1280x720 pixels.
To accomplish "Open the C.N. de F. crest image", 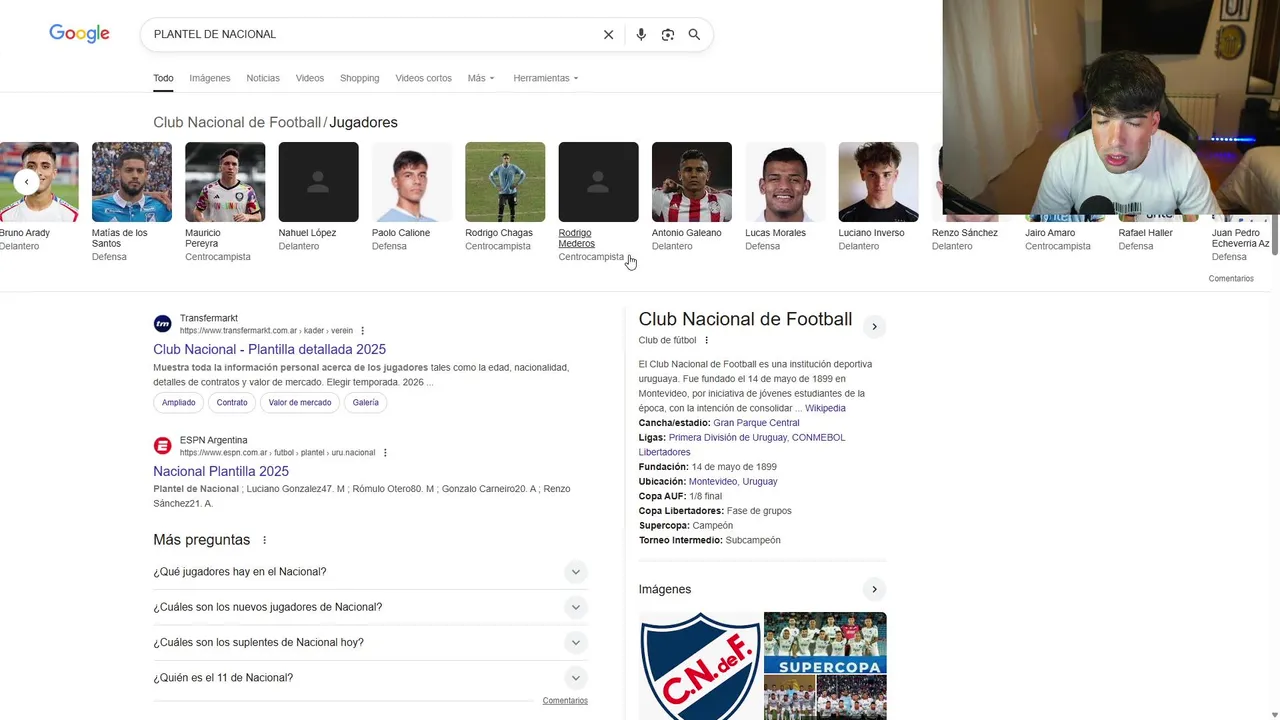I will point(700,666).
